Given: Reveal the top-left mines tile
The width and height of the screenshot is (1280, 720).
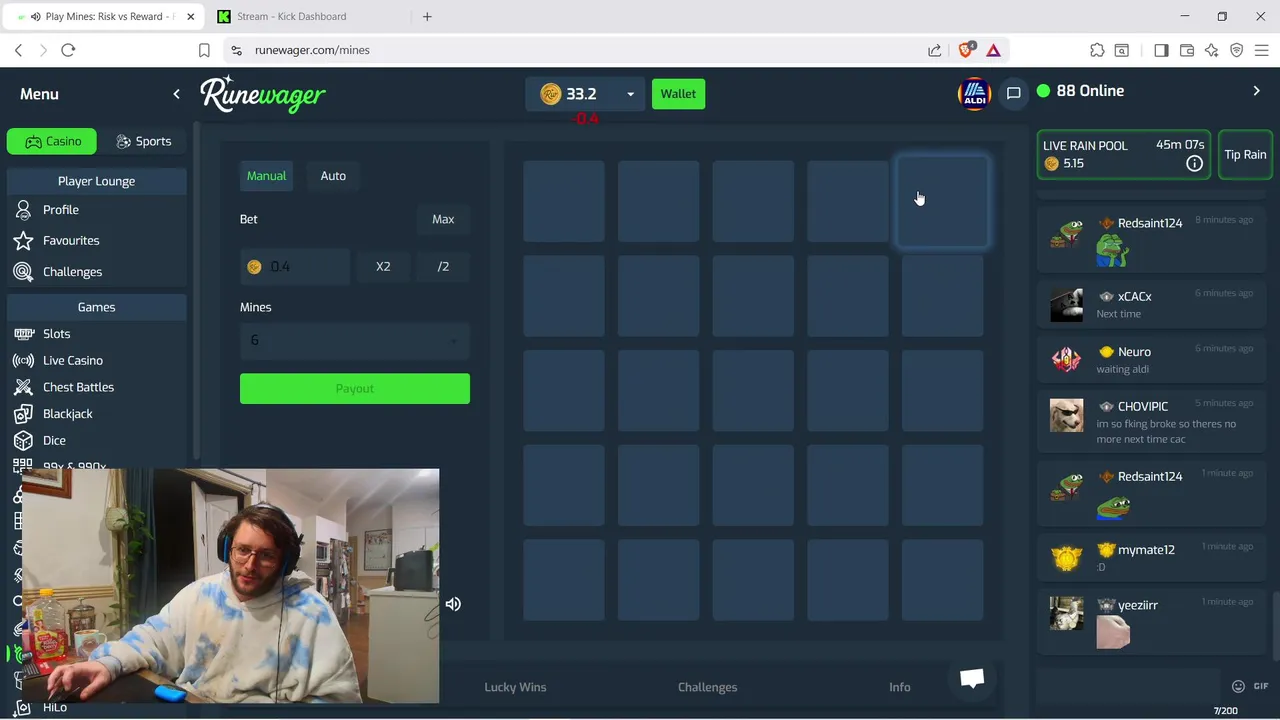Looking at the screenshot, I should coord(564,201).
